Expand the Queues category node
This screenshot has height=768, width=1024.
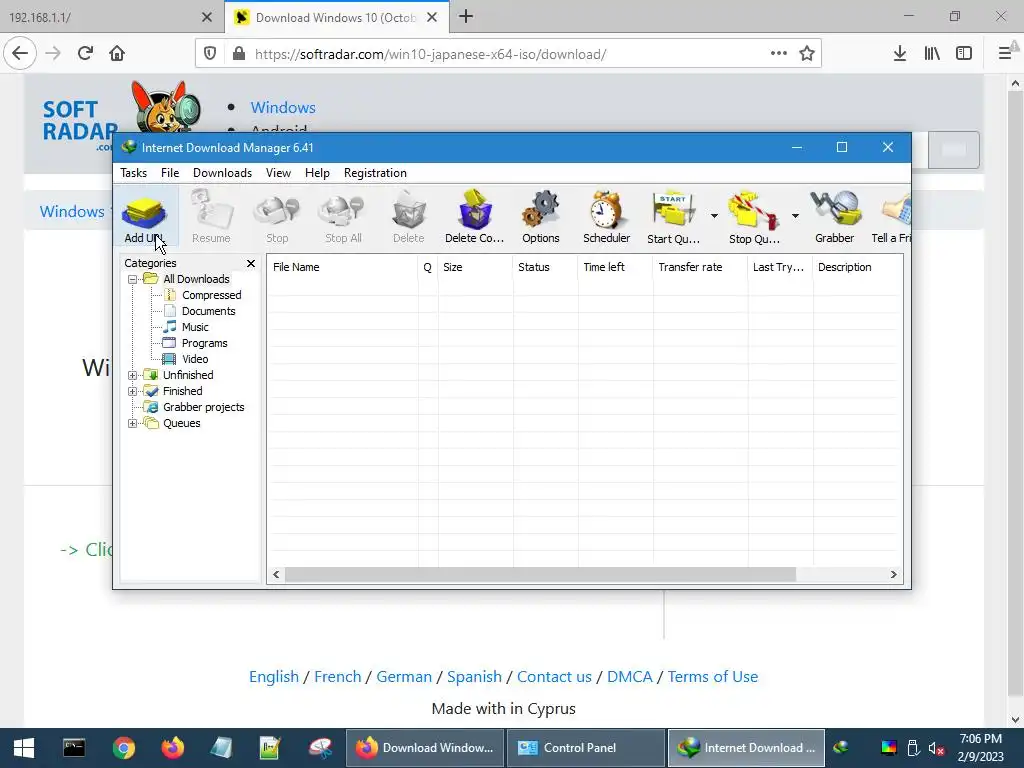pos(133,424)
